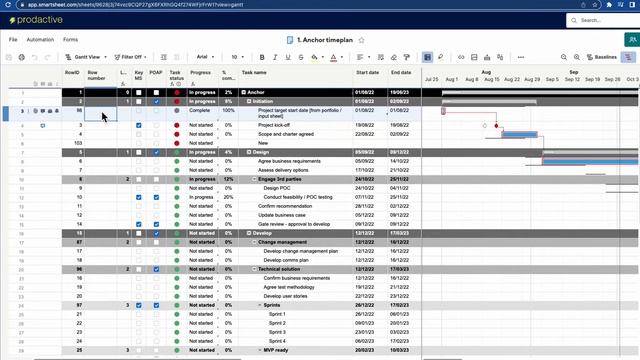Open the Forms menu
Screen dimensions: 640x360
tap(70, 40)
